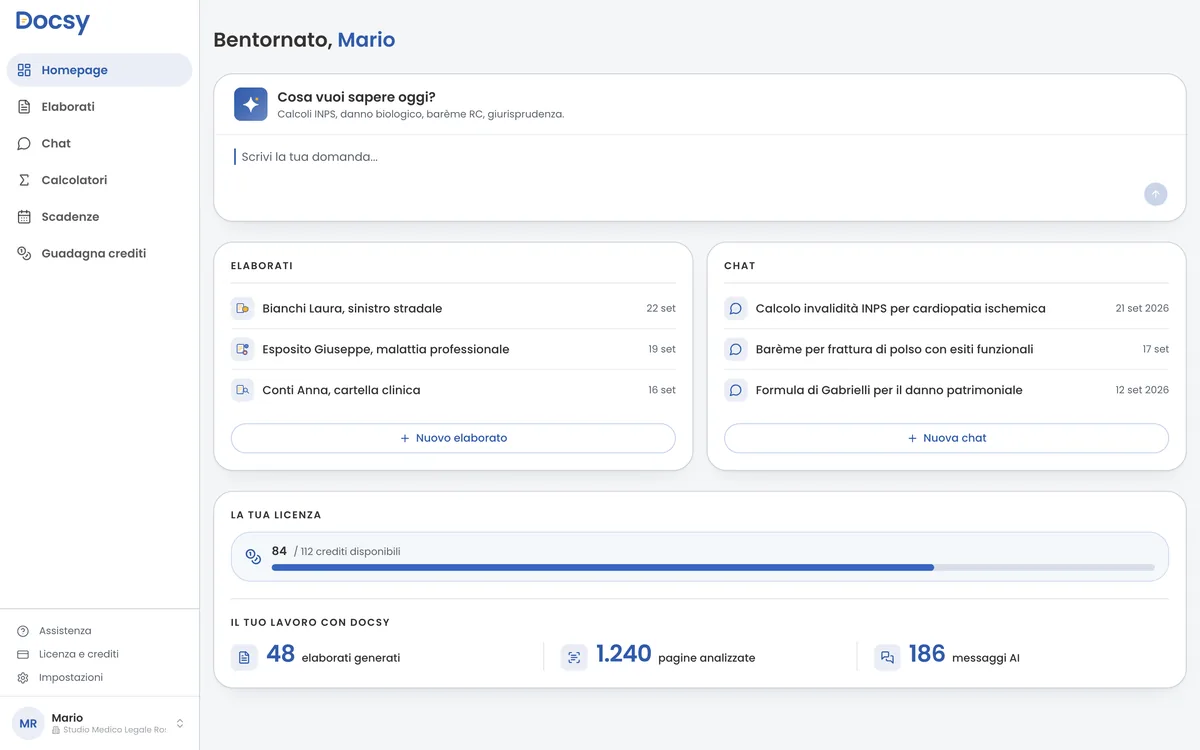
Task: Click Studio Medico Legale text under Mario
Action: coord(114,731)
